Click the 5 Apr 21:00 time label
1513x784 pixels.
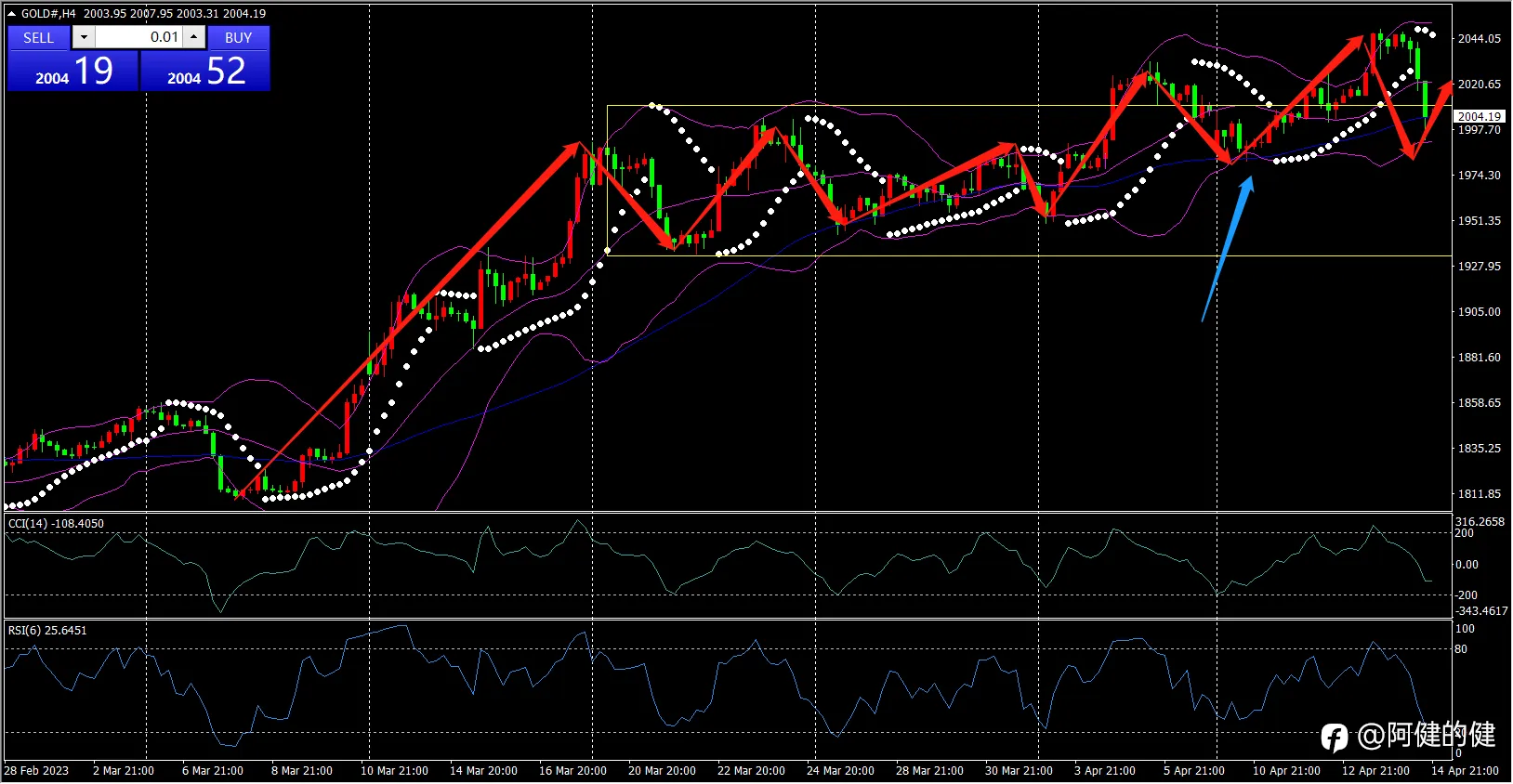1194,771
